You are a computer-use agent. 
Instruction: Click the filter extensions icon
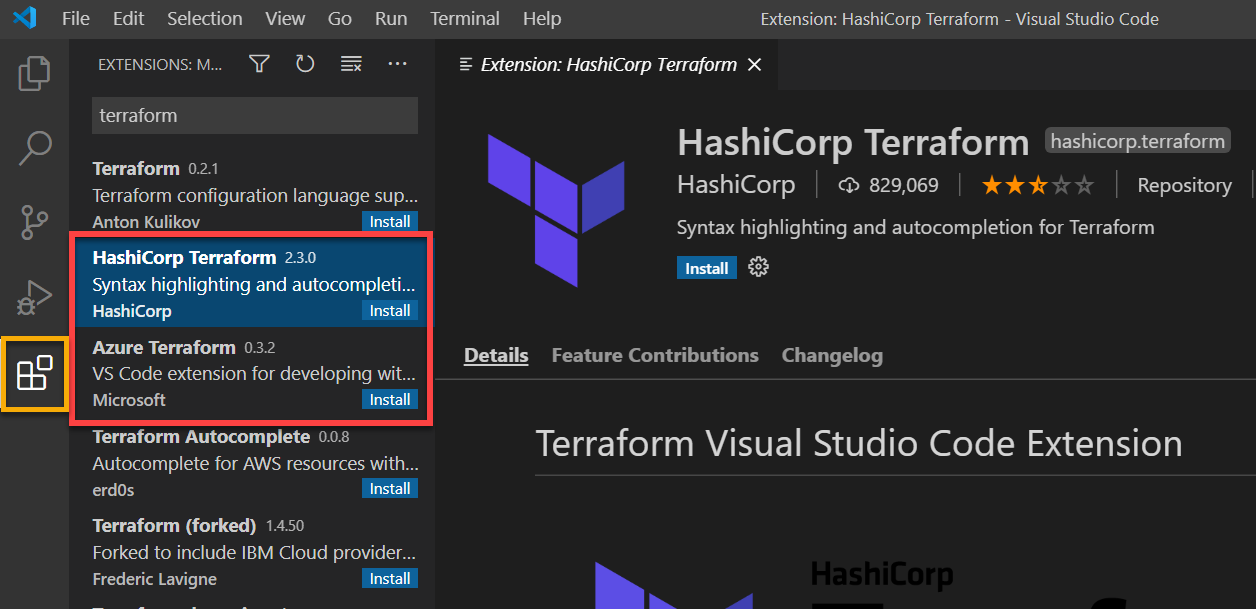point(259,64)
